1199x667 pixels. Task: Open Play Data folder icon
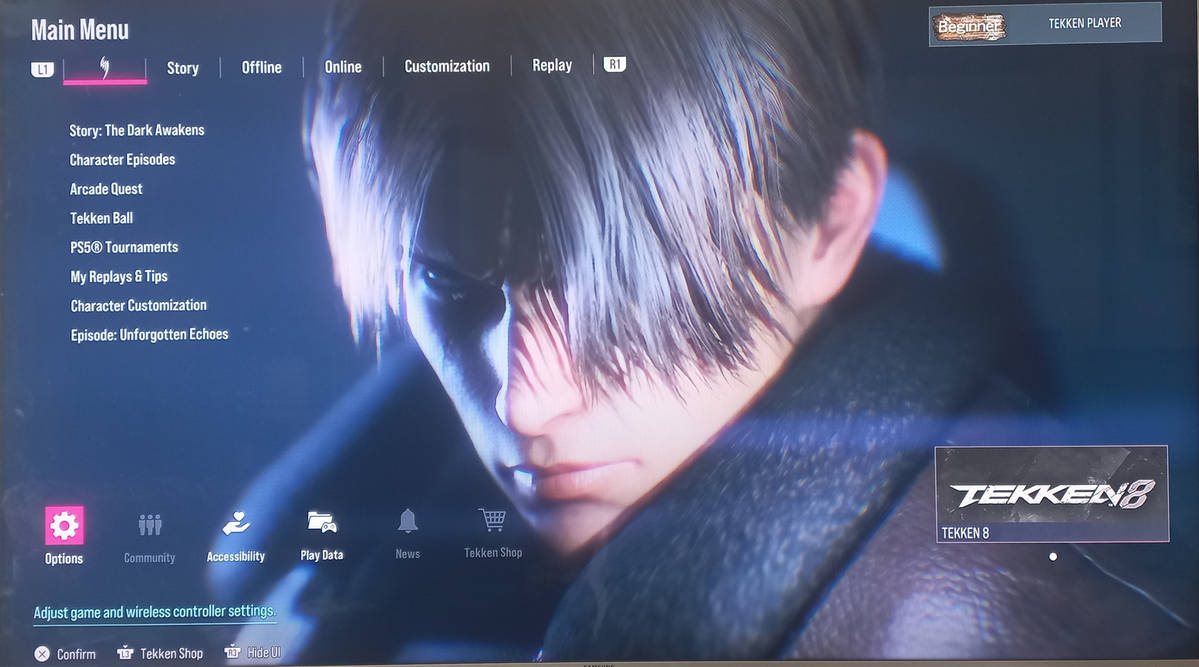pos(322,522)
